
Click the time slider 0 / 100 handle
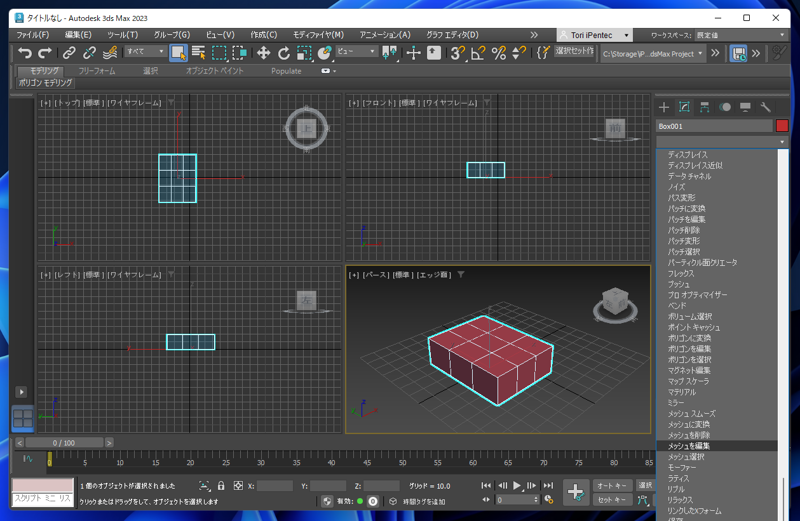tap(64, 443)
